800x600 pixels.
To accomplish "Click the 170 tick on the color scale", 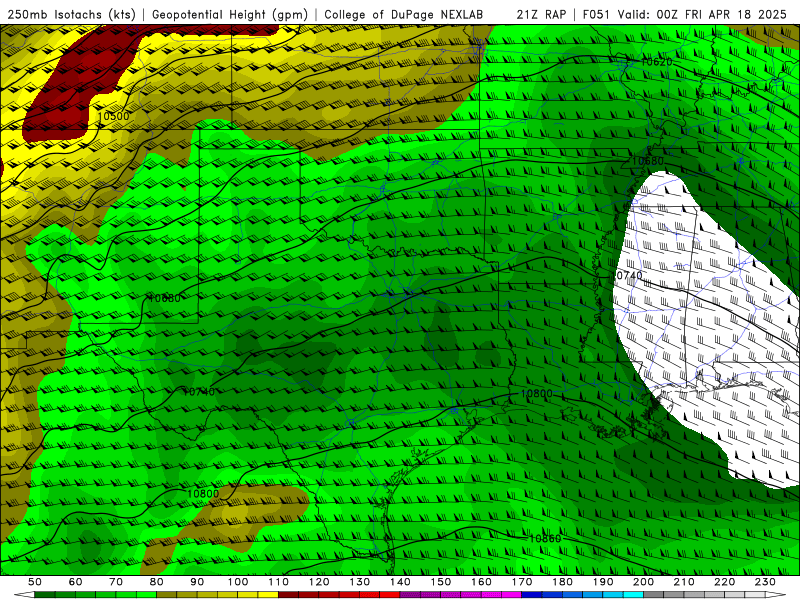I will point(522,582).
